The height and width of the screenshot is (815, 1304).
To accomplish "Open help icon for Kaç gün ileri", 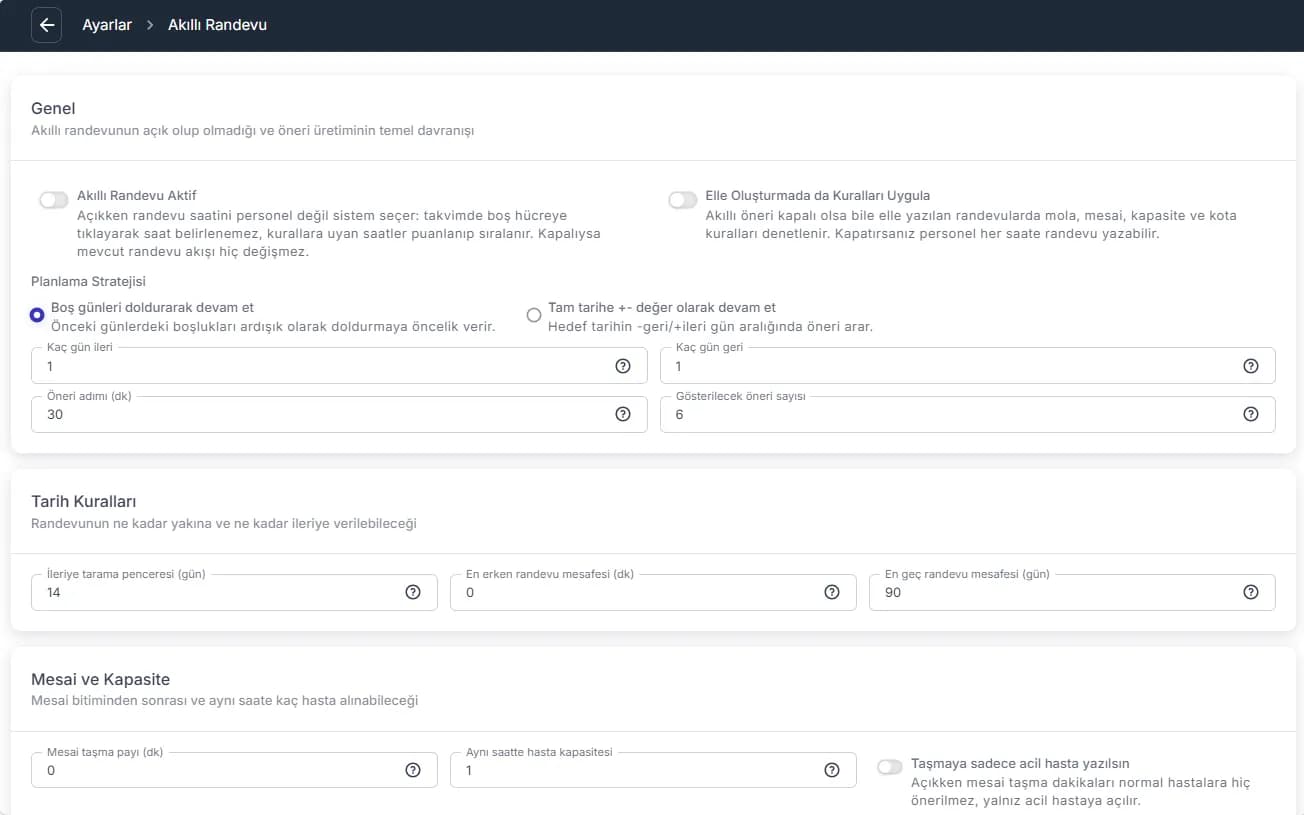I will pos(623,366).
